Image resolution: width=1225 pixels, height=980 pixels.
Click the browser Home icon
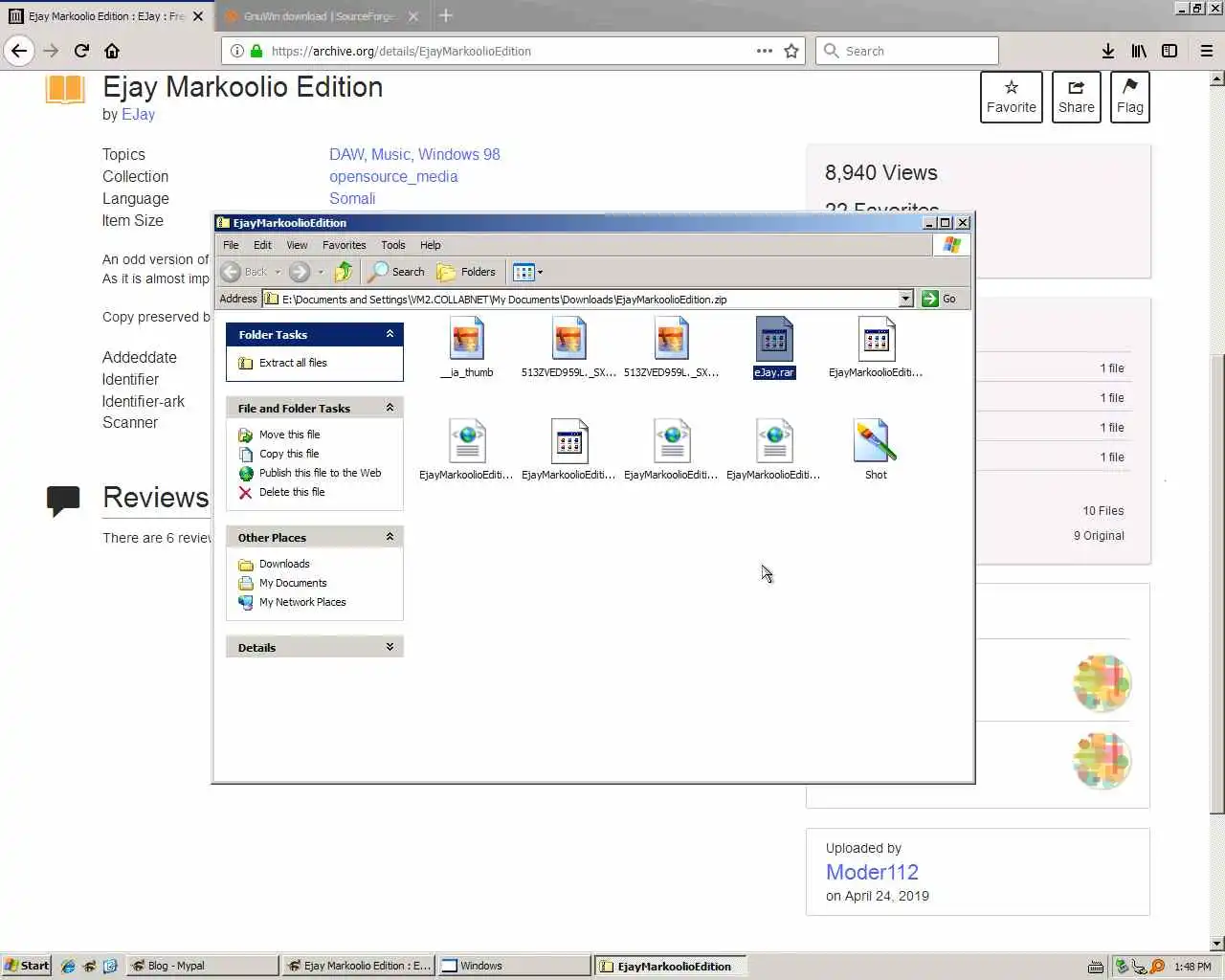coord(112,51)
